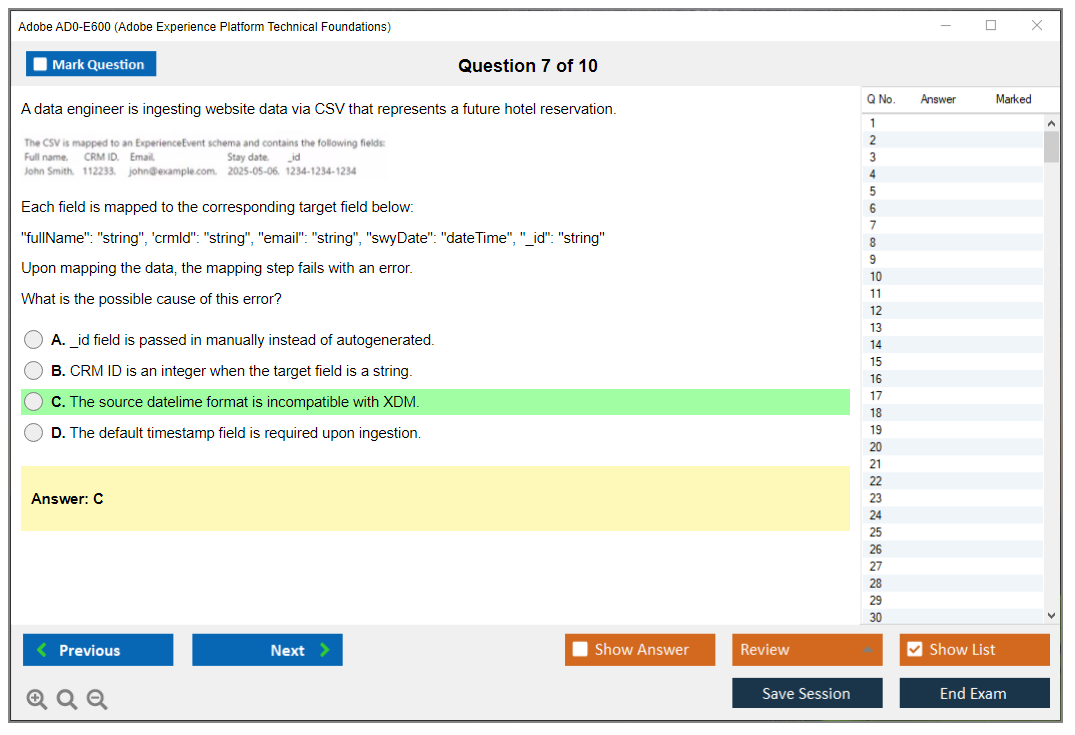Select question 7 in the list
Screen dimensions: 1075x735
tap(873, 225)
